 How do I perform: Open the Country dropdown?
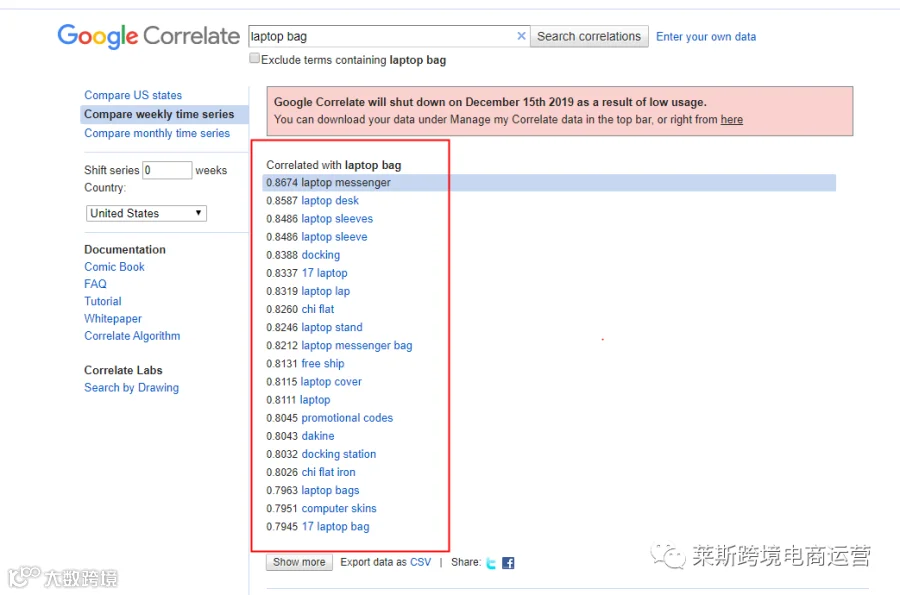click(x=146, y=213)
